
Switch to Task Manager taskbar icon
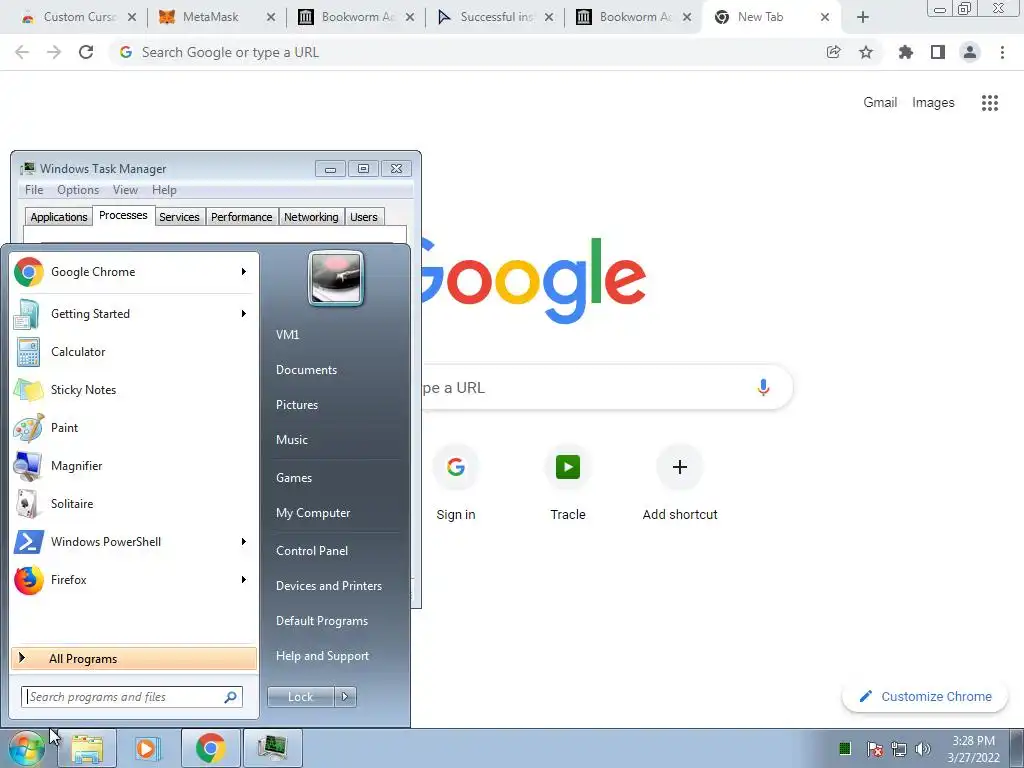(272, 748)
